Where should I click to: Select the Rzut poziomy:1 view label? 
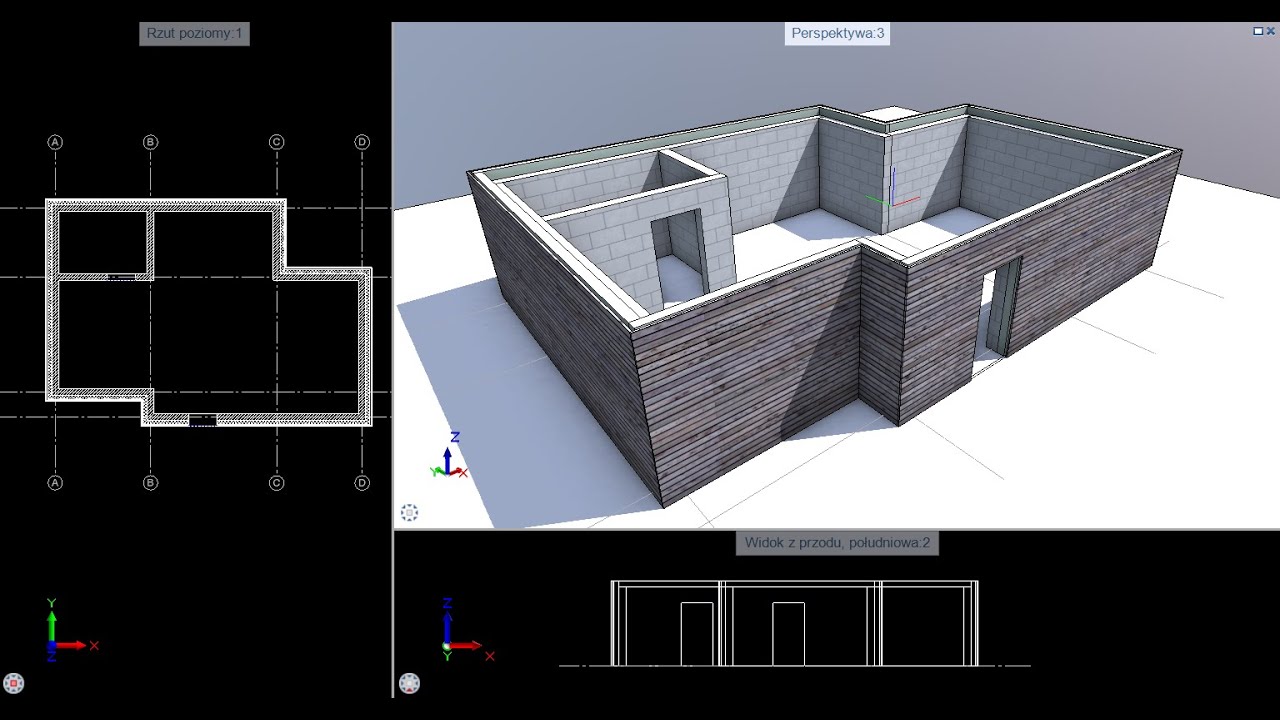click(x=194, y=33)
